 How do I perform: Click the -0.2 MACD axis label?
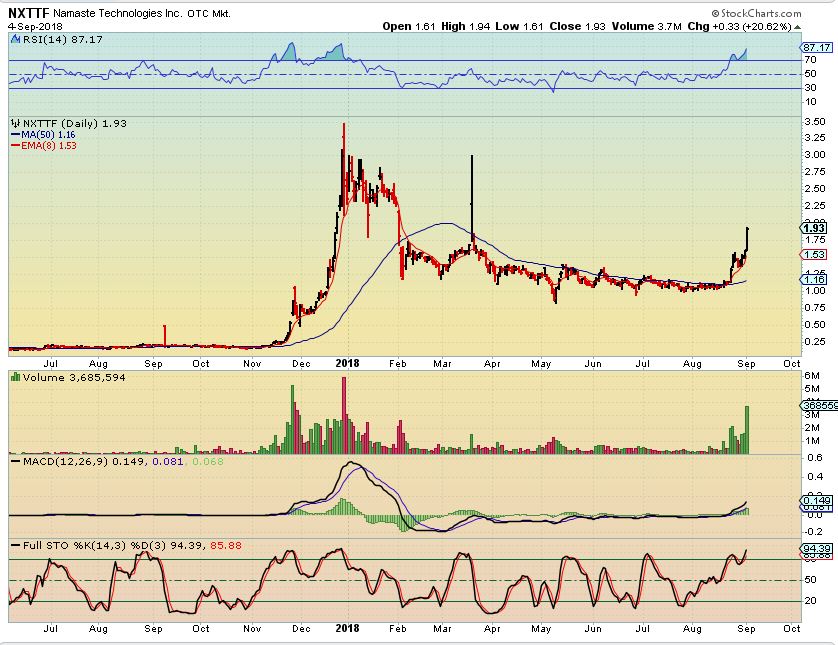[x=813, y=531]
